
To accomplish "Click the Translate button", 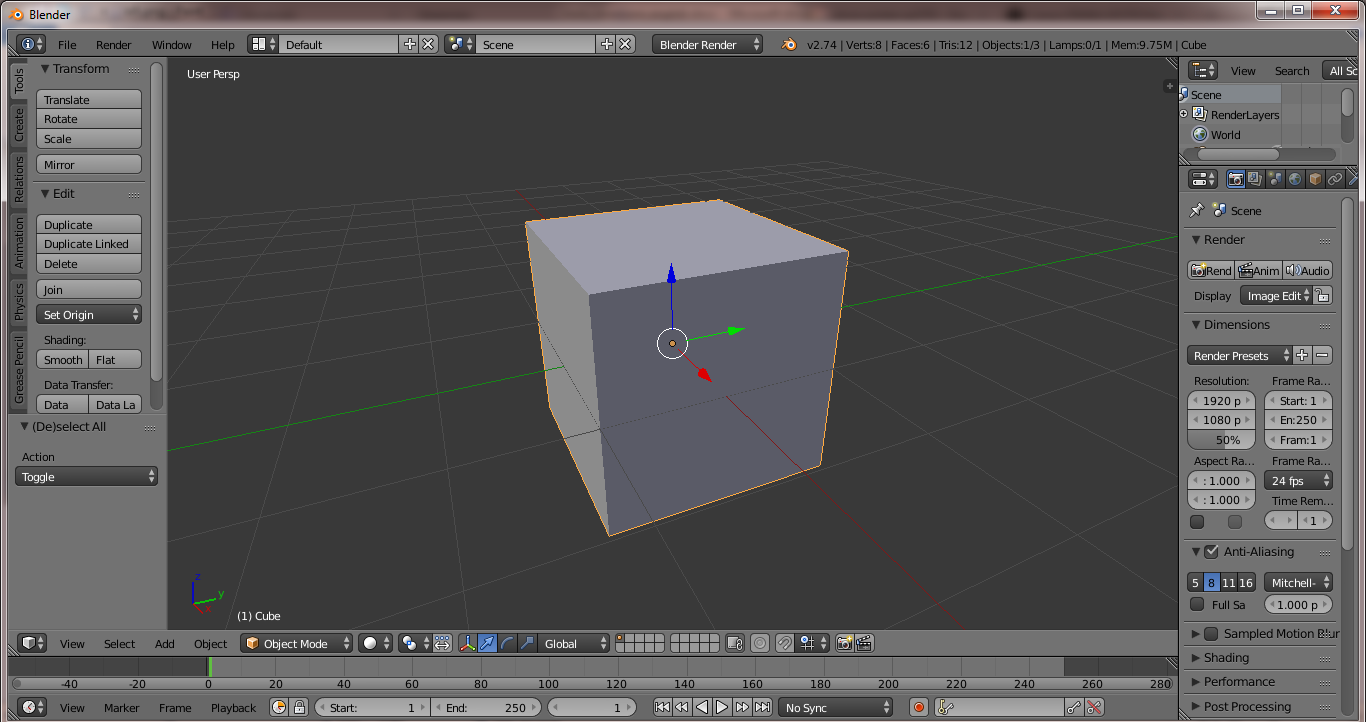I will point(89,99).
